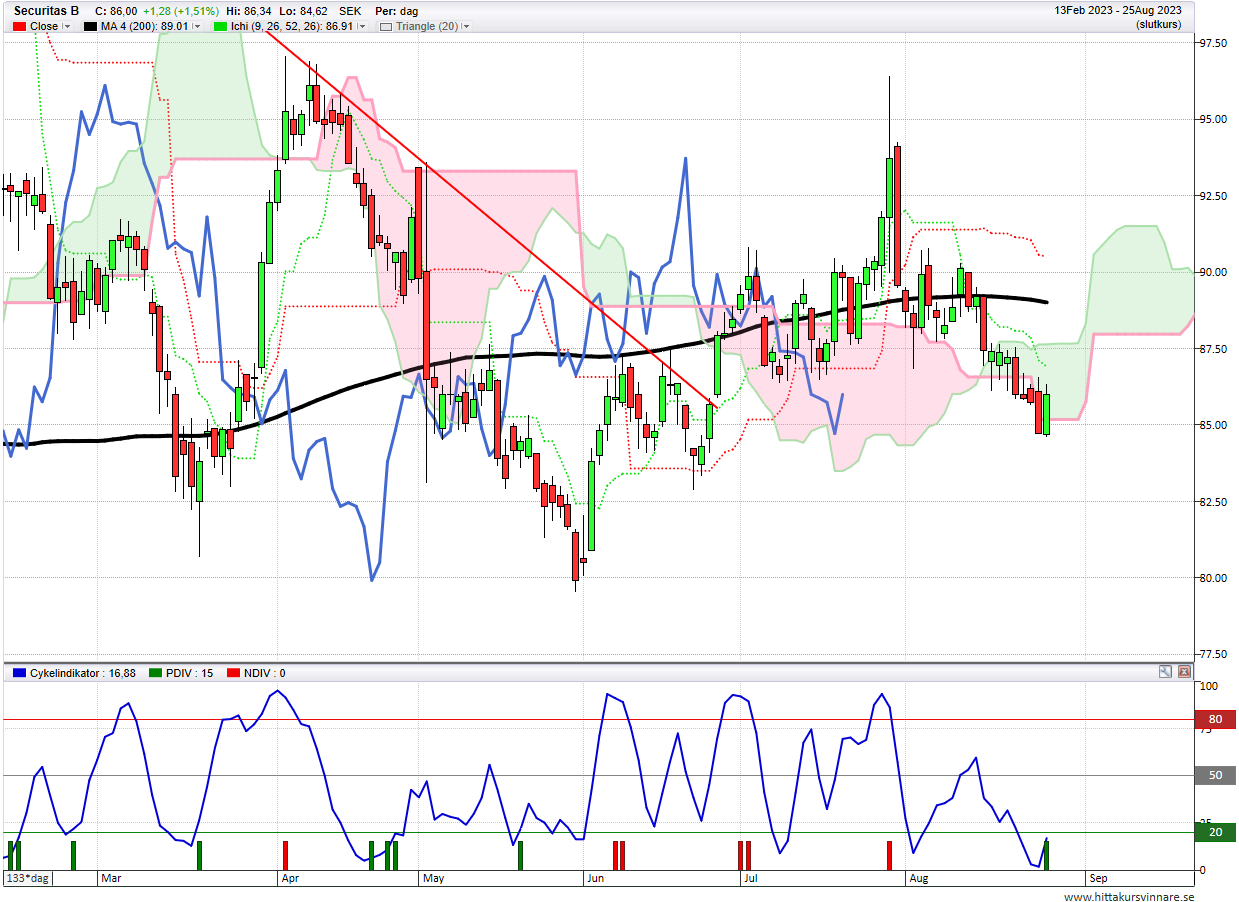Click the red 80 level marker
This screenshot has height=902, width=1239.
coord(1215,719)
